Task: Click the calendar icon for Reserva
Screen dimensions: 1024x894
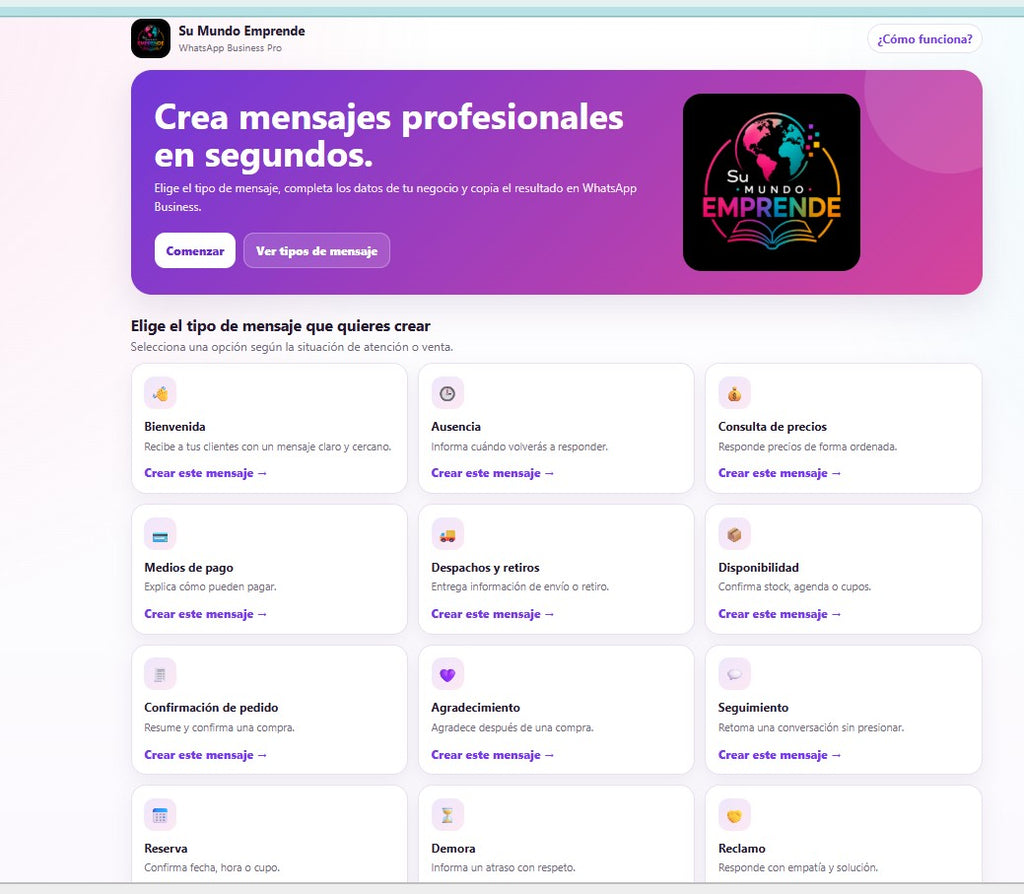Action: [160, 815]
